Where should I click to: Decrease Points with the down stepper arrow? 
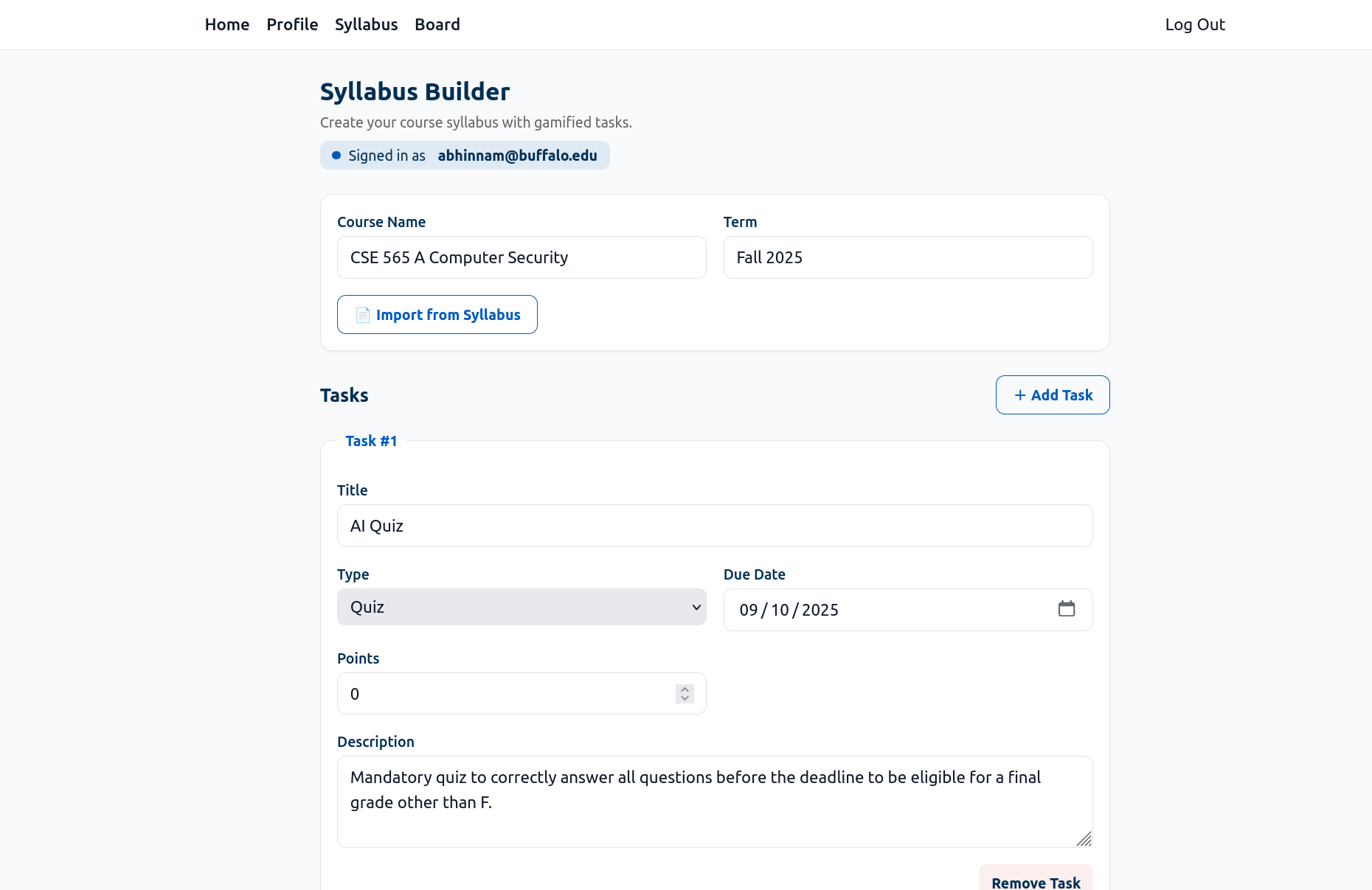tap(685, 698)
